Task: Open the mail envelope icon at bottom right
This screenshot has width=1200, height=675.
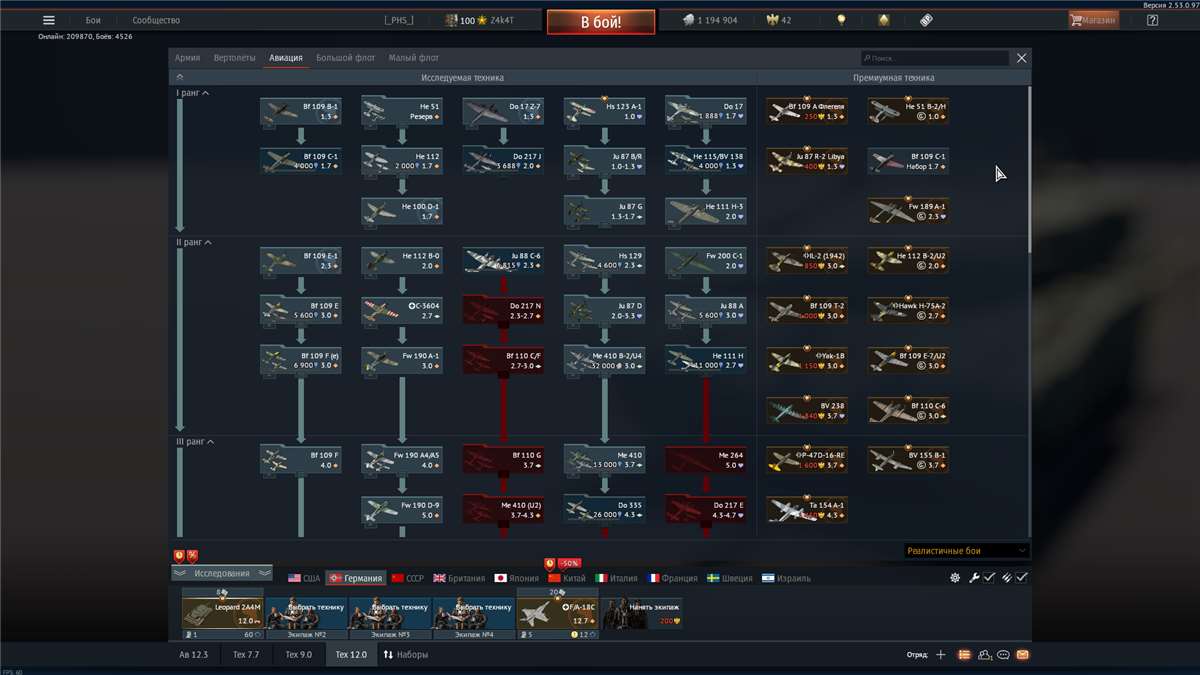Action: 1022,654
